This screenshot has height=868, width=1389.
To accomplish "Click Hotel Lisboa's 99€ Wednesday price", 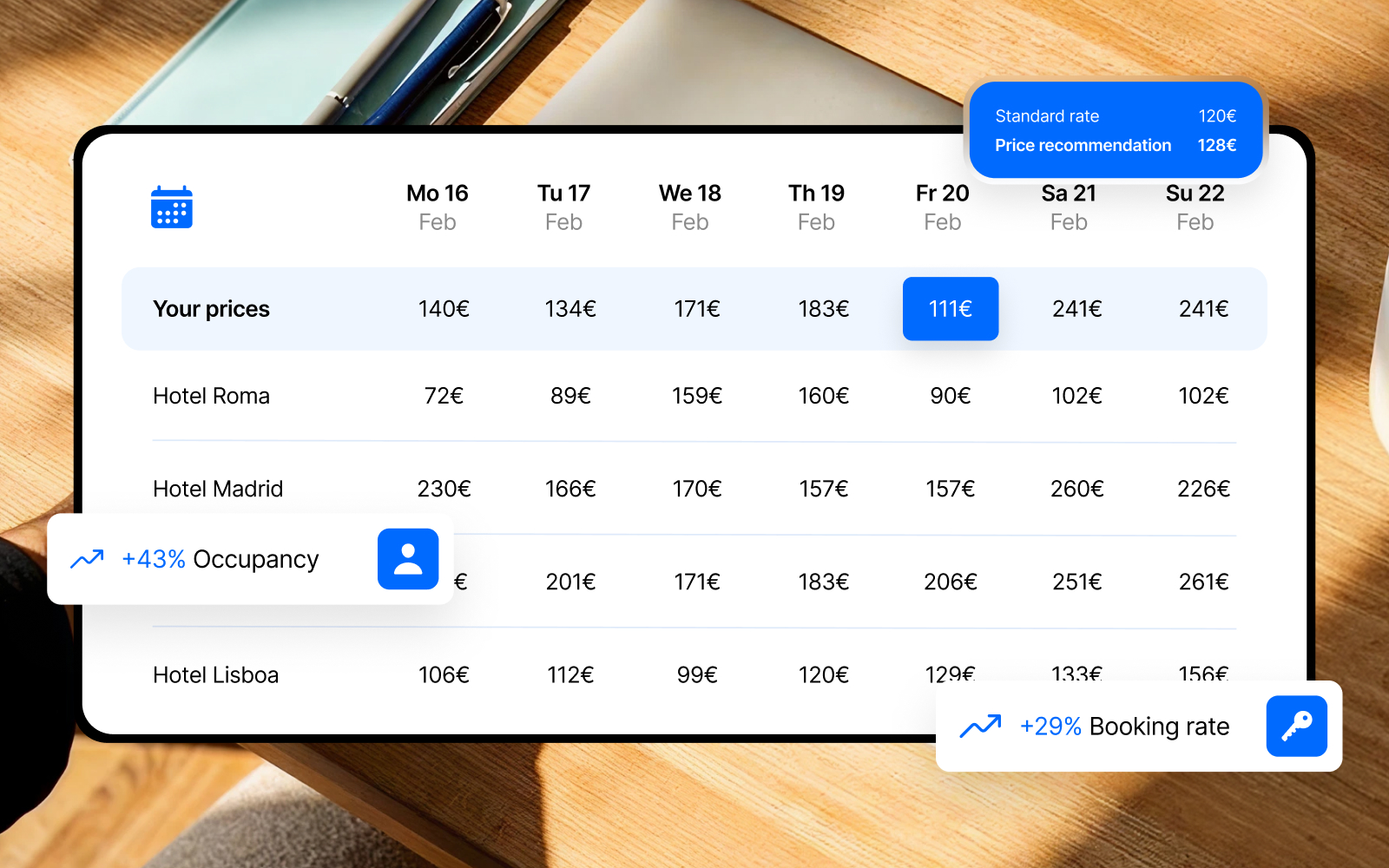I will (697, 674).
